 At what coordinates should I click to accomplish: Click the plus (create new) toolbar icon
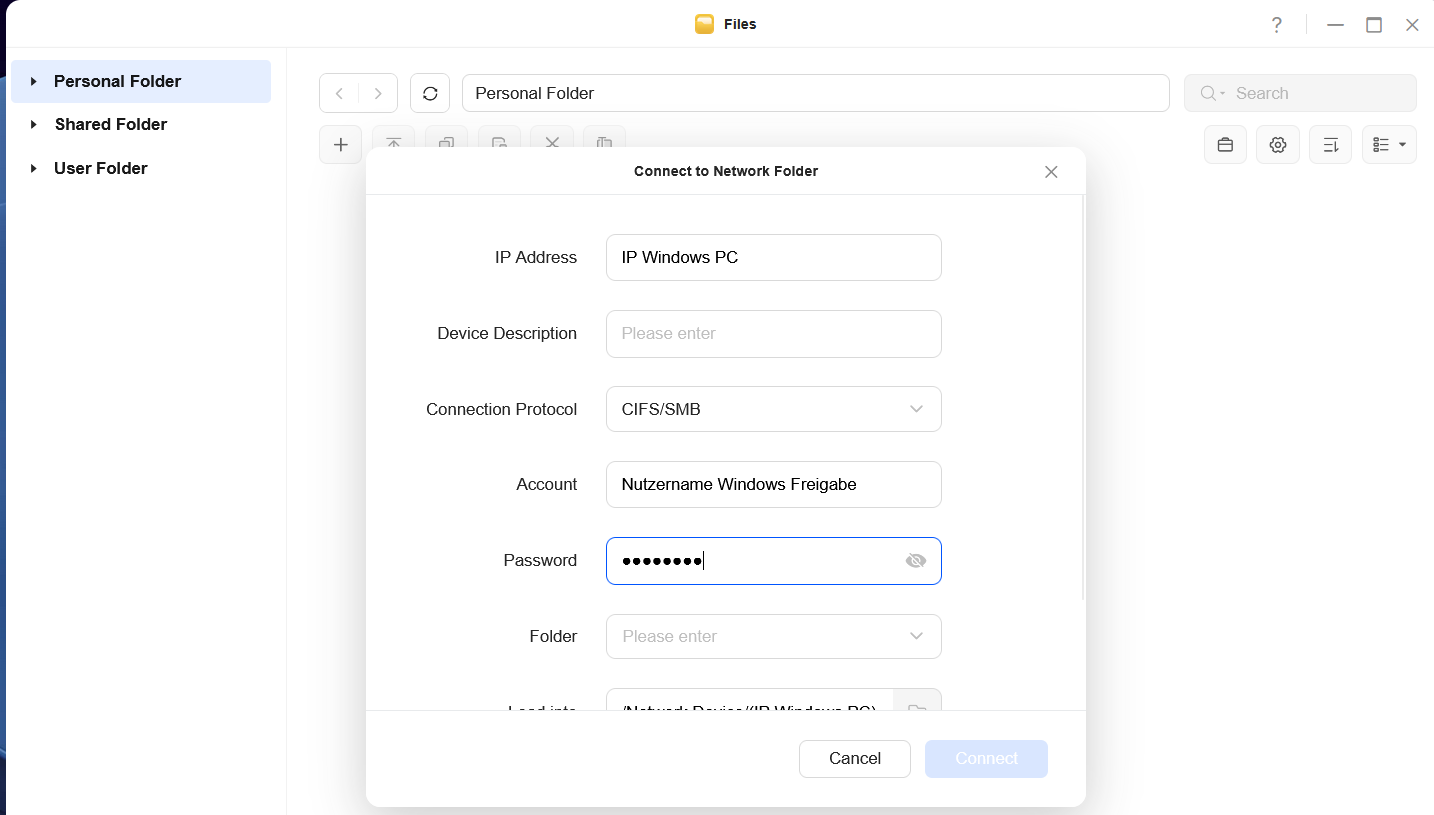click(x=340, y=145)
